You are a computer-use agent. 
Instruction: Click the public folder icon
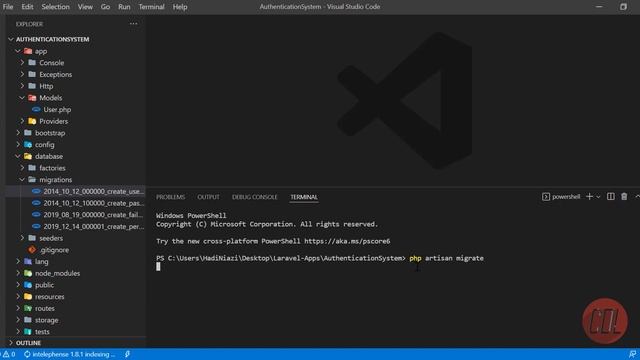28,285
